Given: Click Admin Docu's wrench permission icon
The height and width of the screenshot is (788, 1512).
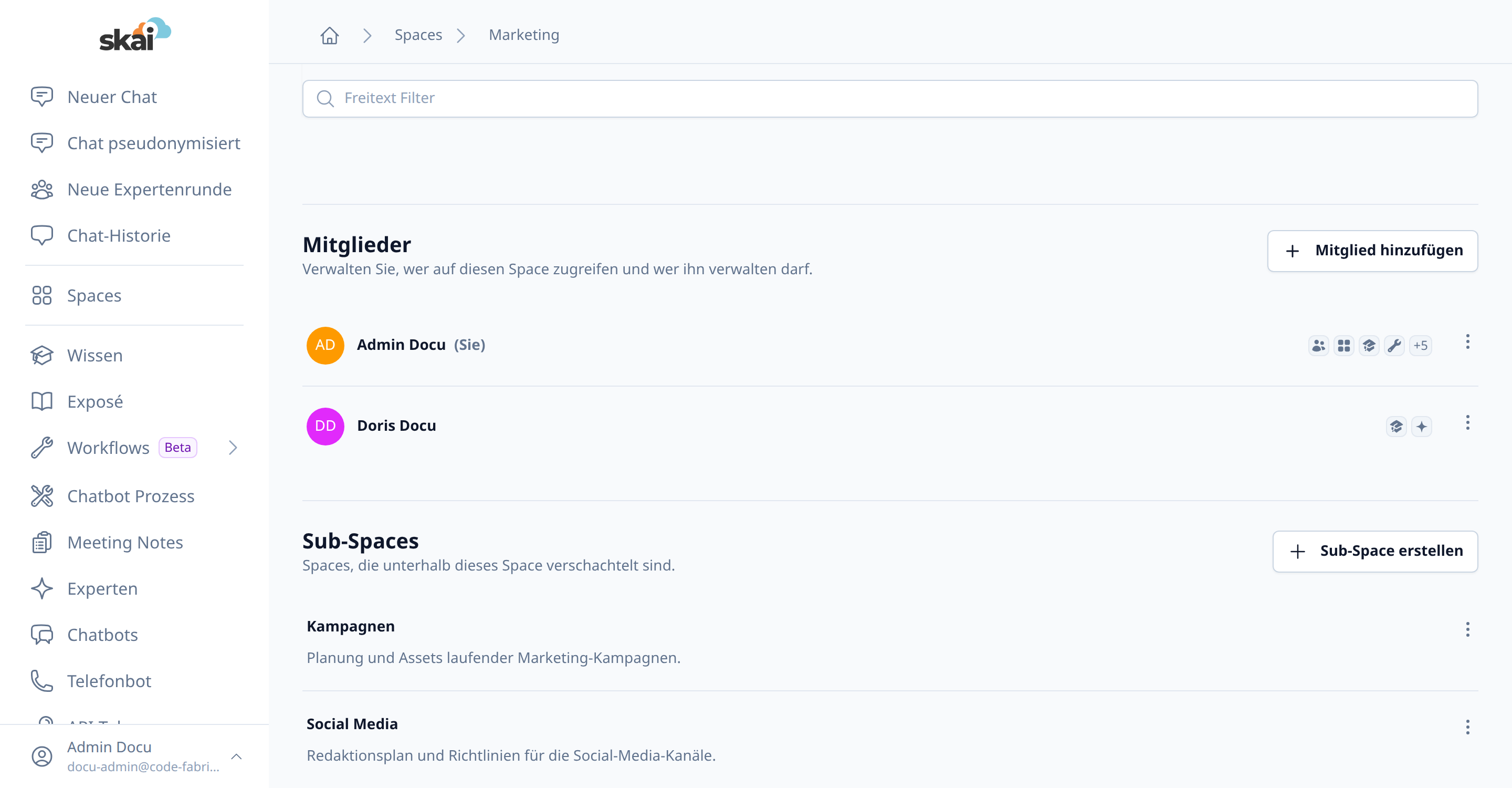Looking at the screenshot, I should (x=1394, y=345).
